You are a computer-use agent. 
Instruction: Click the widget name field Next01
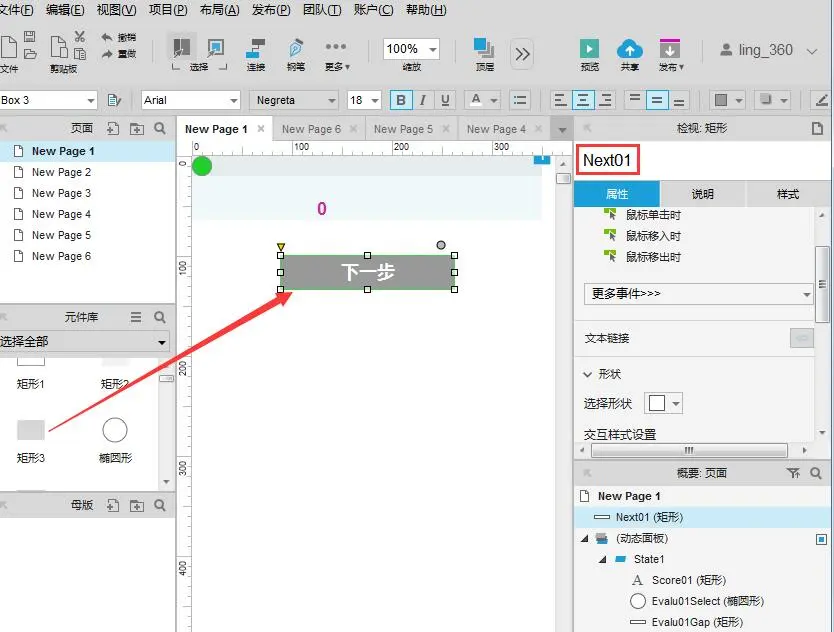pos(607,160)
